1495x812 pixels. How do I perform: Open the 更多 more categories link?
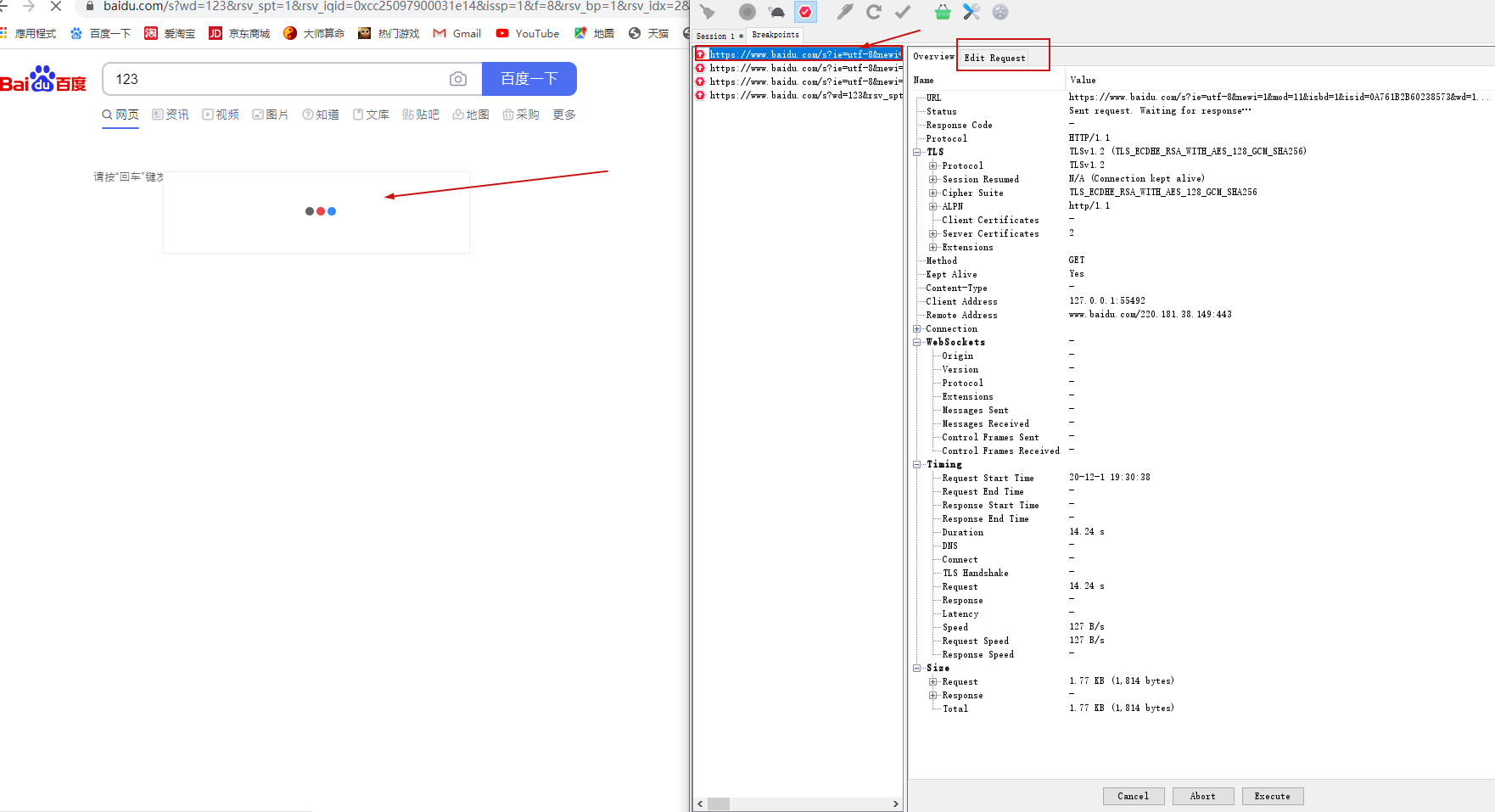(564, 115)
